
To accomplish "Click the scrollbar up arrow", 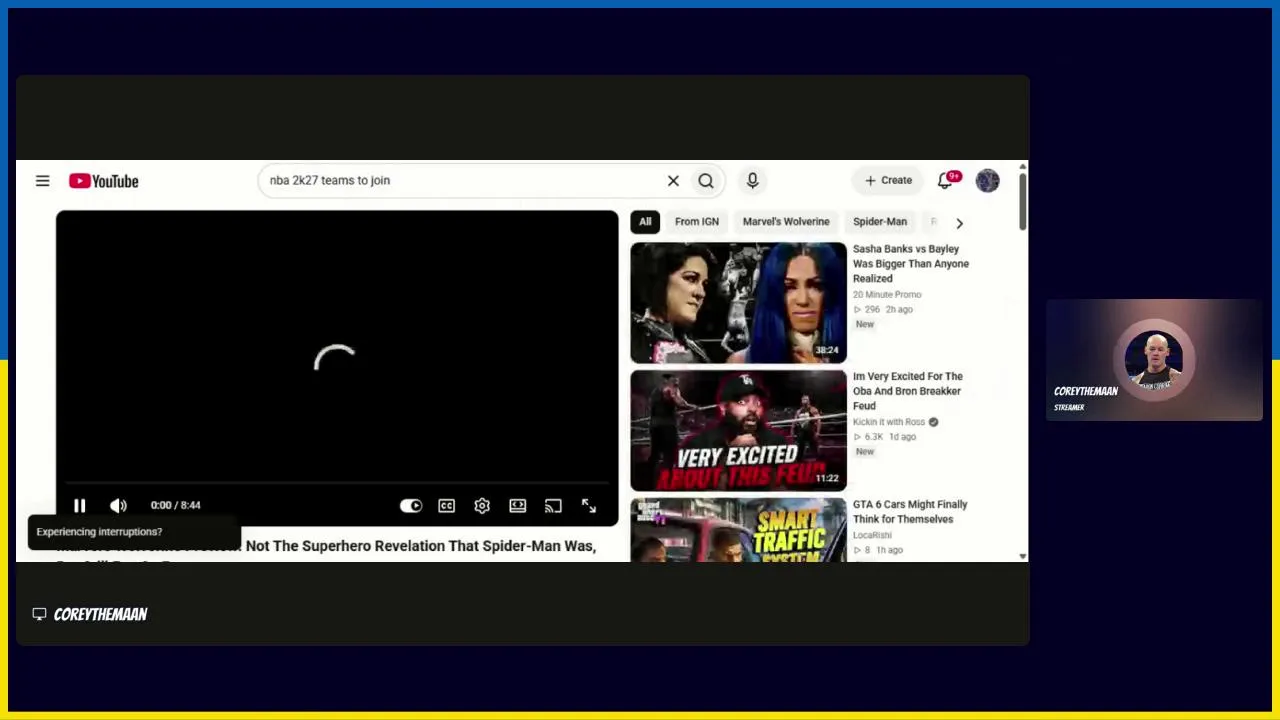I will [1022, 166].
